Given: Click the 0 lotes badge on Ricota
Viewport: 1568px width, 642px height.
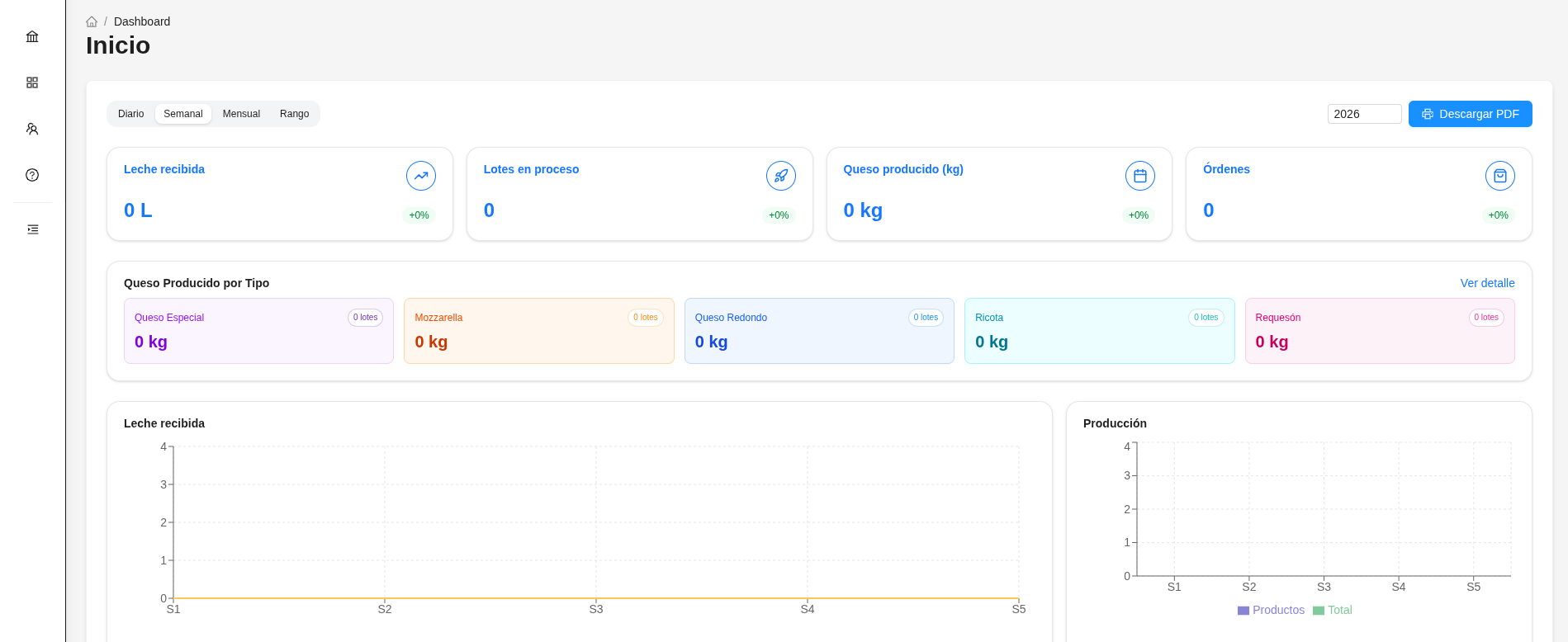Looking at the screenshot, I should coord(1206,318).
